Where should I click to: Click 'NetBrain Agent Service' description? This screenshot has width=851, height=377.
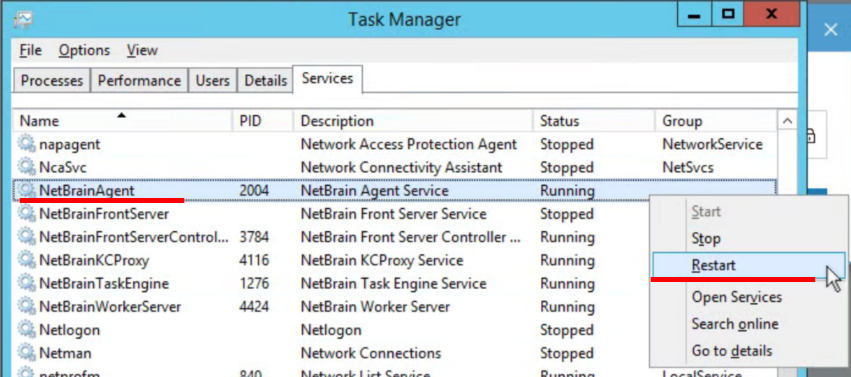374,191
